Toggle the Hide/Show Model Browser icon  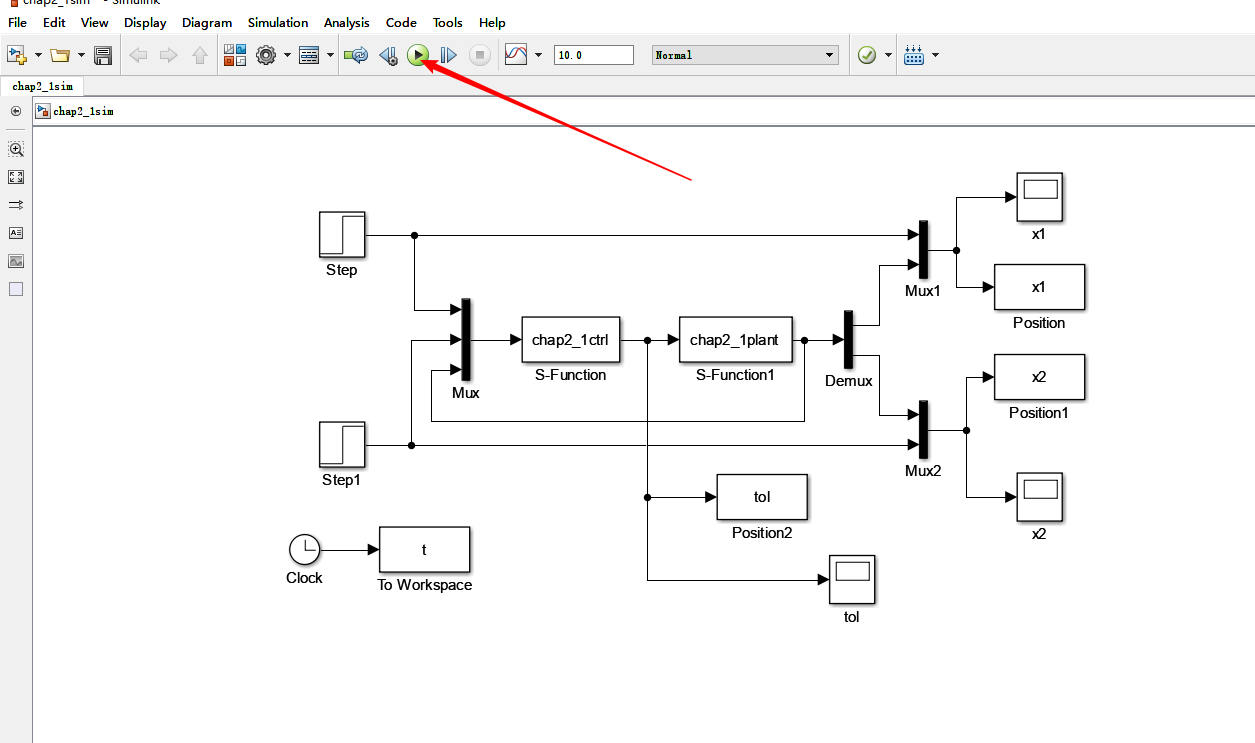(16, 111)
